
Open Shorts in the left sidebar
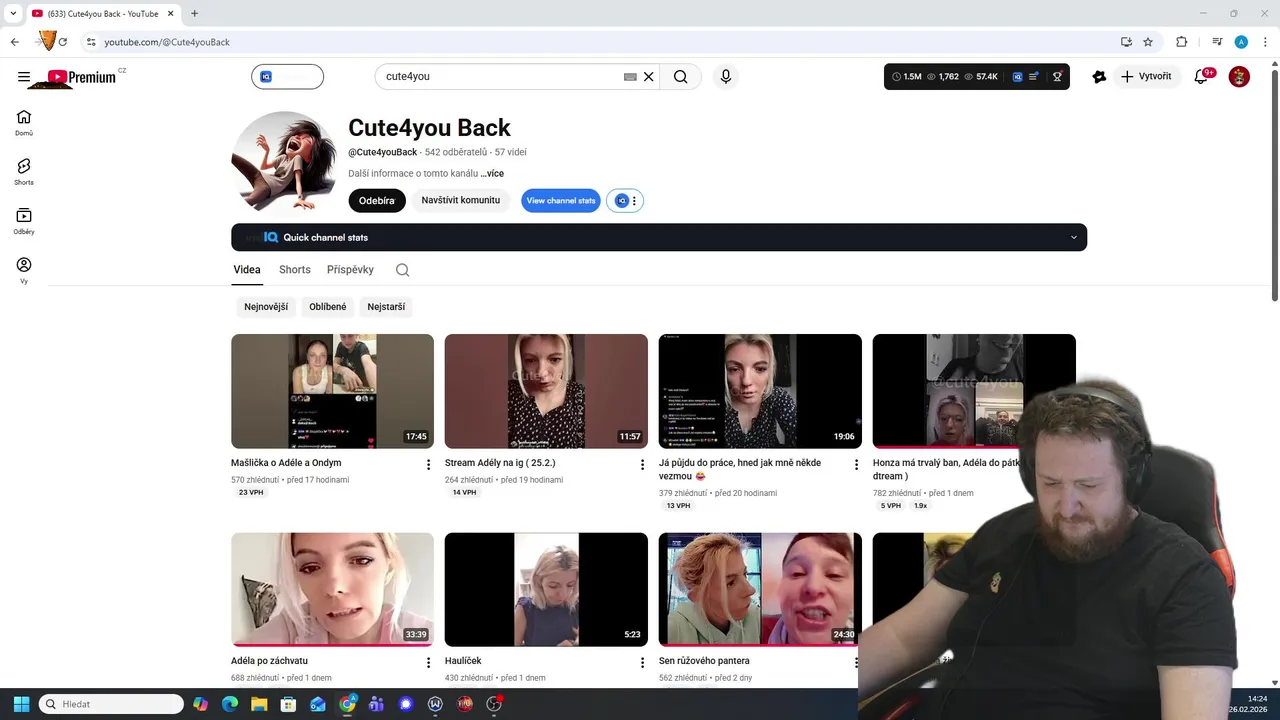[x=24, y=171]
